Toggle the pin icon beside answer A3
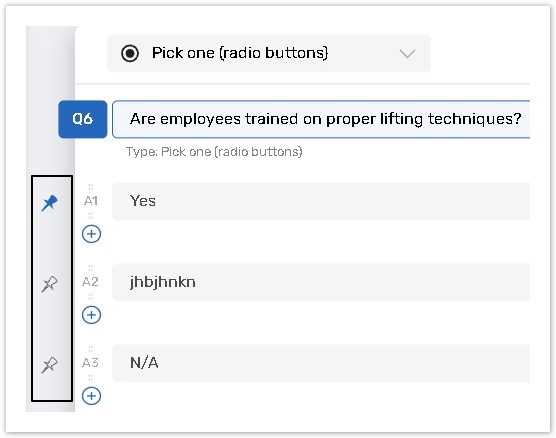Viewport: 556px width, 438px height. coord(49,365)
